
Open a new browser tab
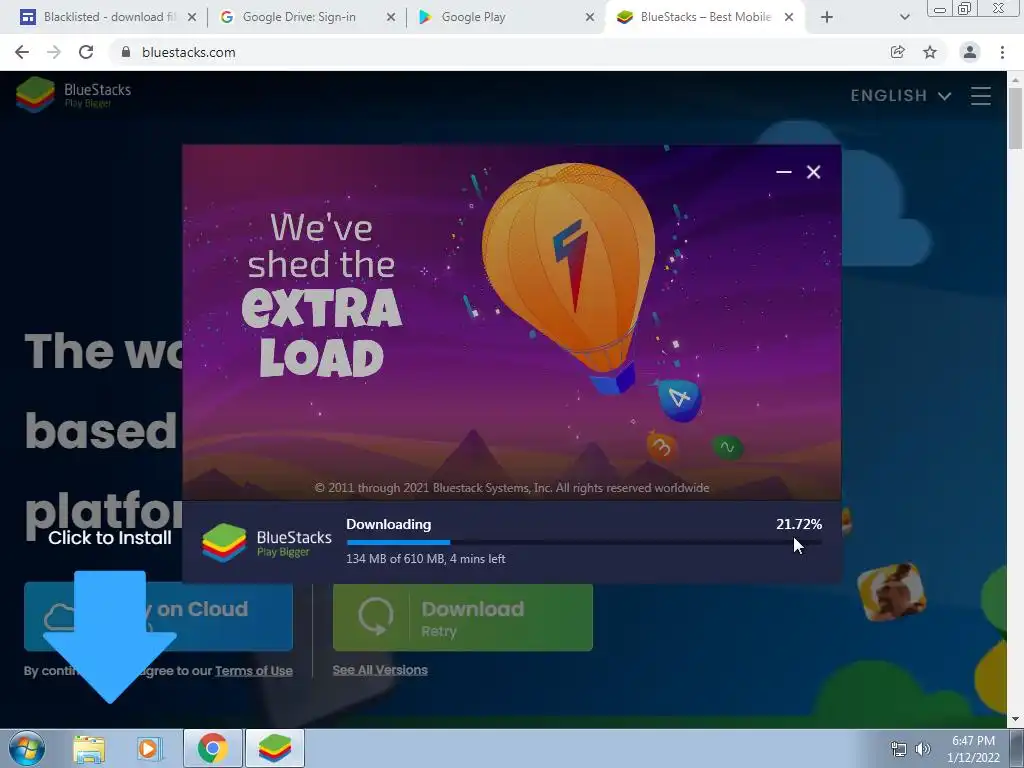coord(827,18)
